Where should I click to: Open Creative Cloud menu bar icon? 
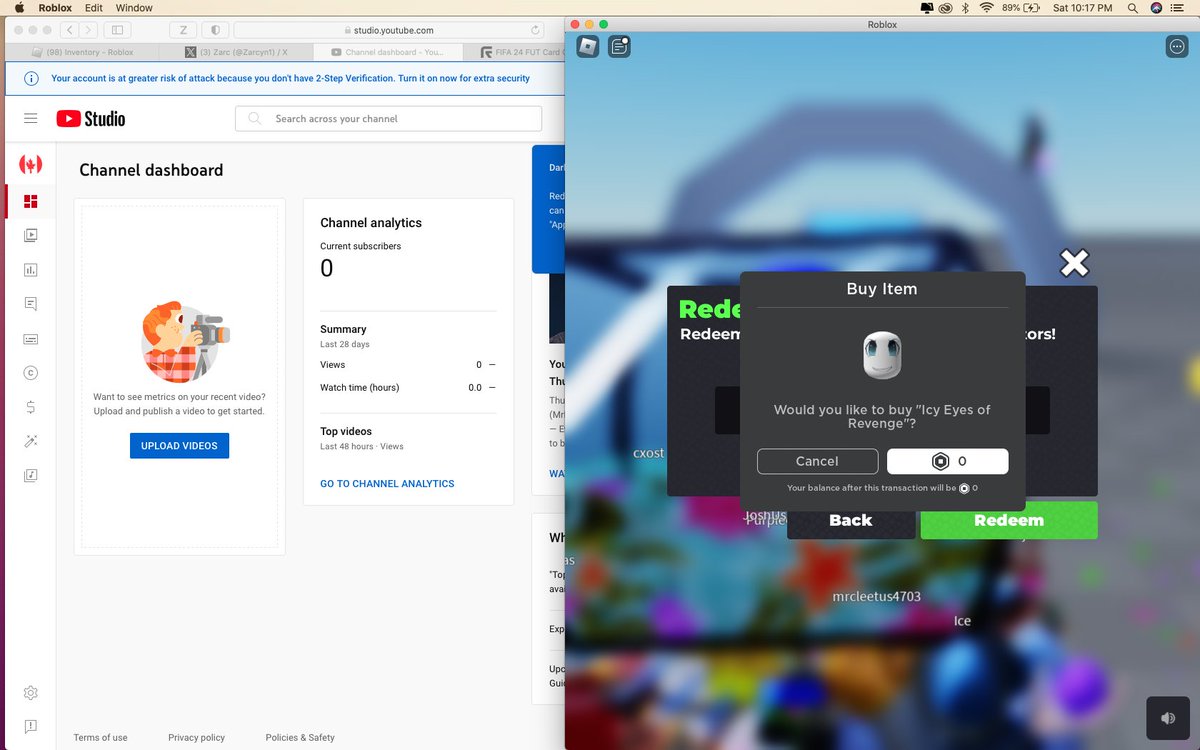coord(944,7)
